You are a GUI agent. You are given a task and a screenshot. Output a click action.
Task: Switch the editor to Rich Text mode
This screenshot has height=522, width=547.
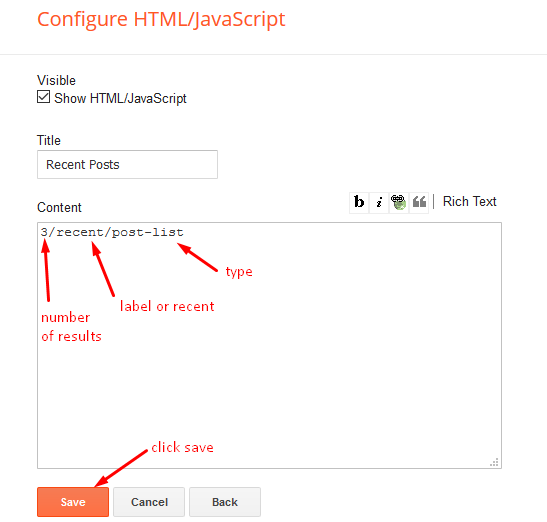[469, 202]
